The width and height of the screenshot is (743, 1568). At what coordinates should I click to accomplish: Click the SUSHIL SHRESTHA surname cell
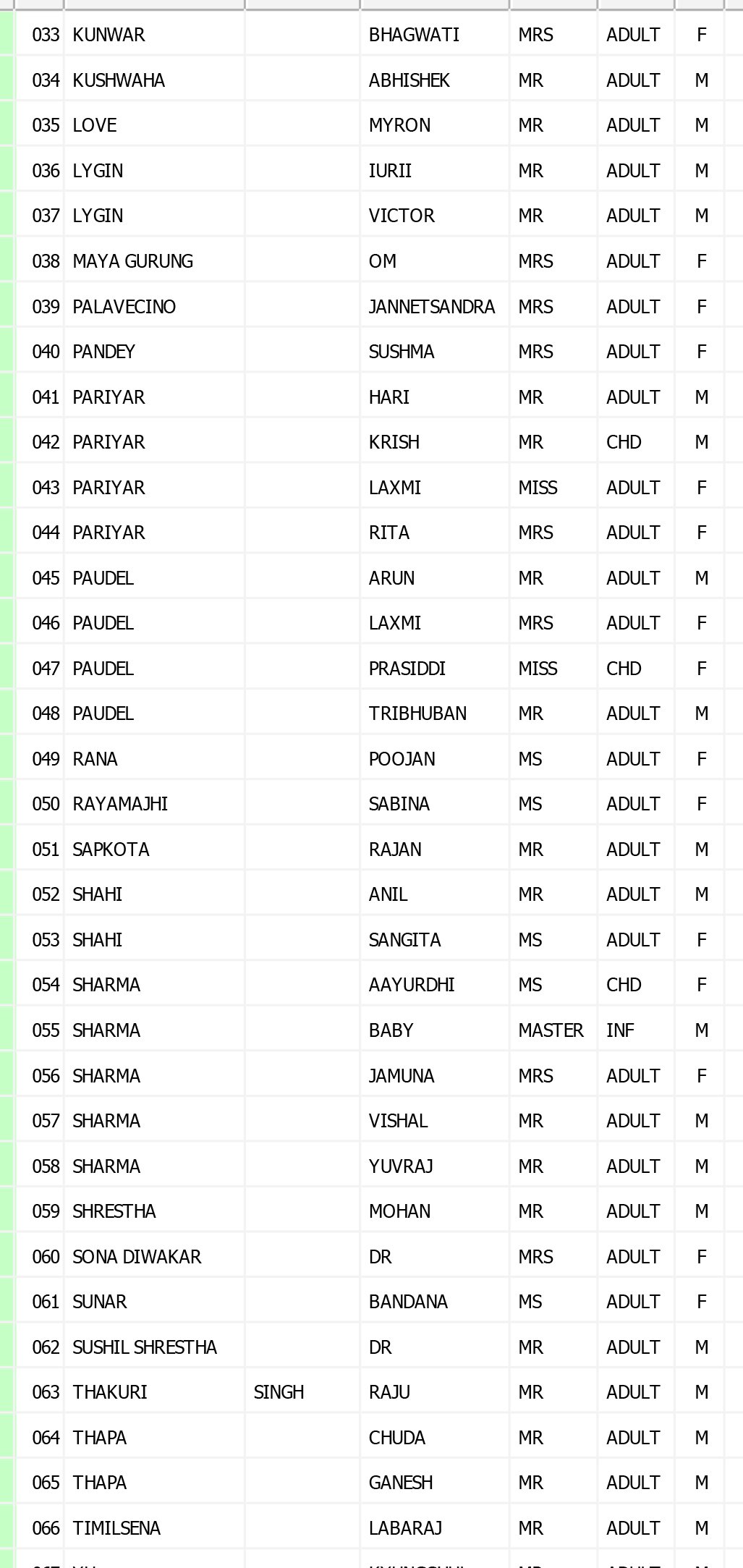[145, 1347]
